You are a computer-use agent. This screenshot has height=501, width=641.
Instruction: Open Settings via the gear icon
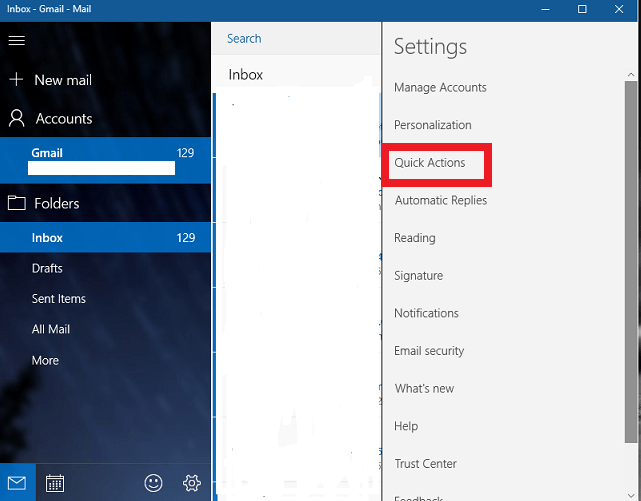coord(191,483)
